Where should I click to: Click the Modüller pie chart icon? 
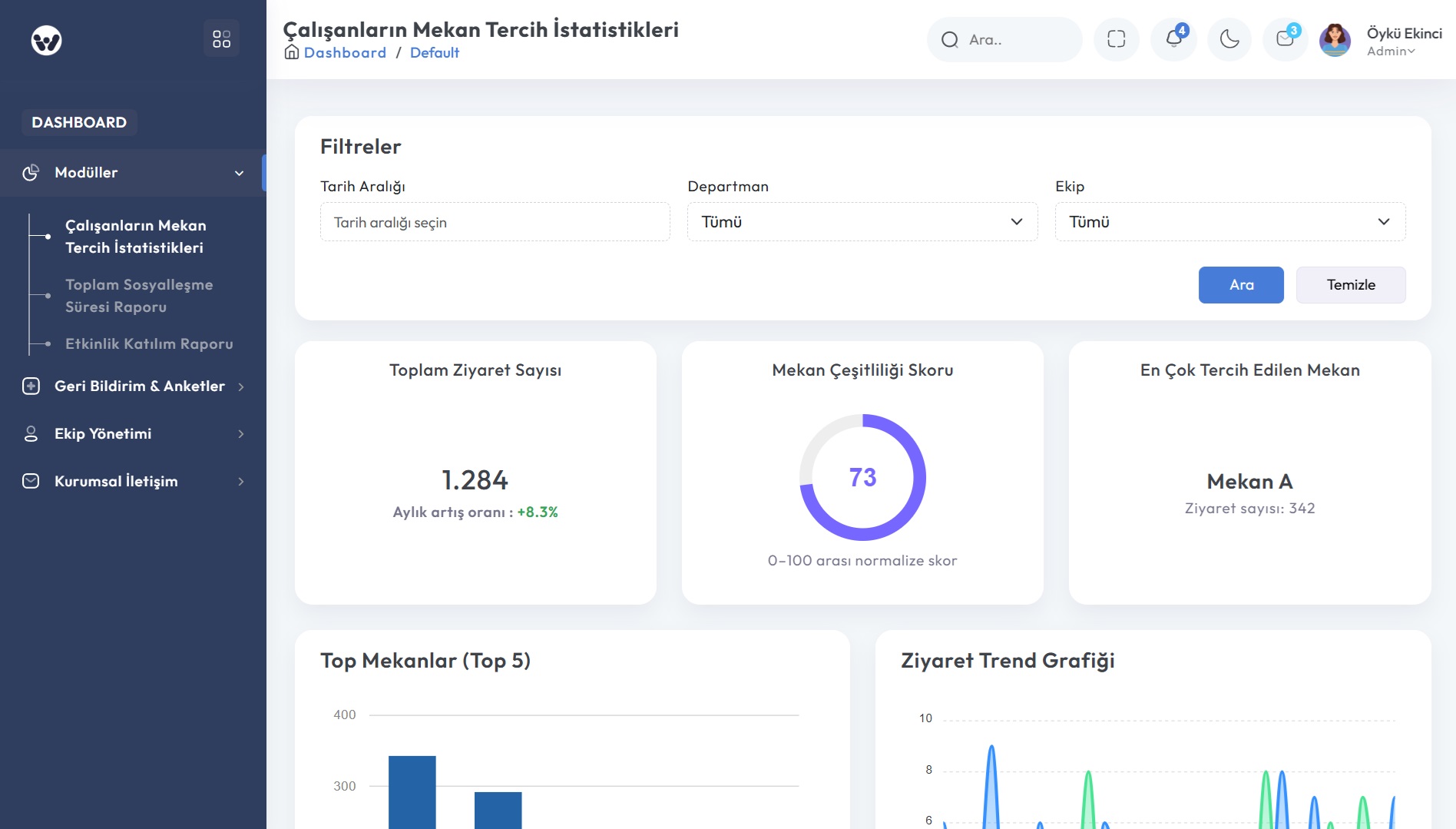coord(31,173)
